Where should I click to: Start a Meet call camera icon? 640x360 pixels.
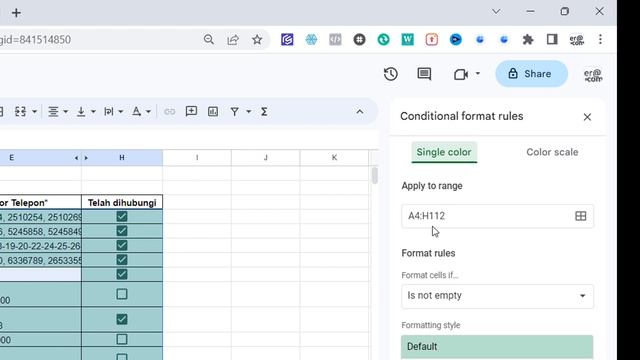click(x=460, y=74)
